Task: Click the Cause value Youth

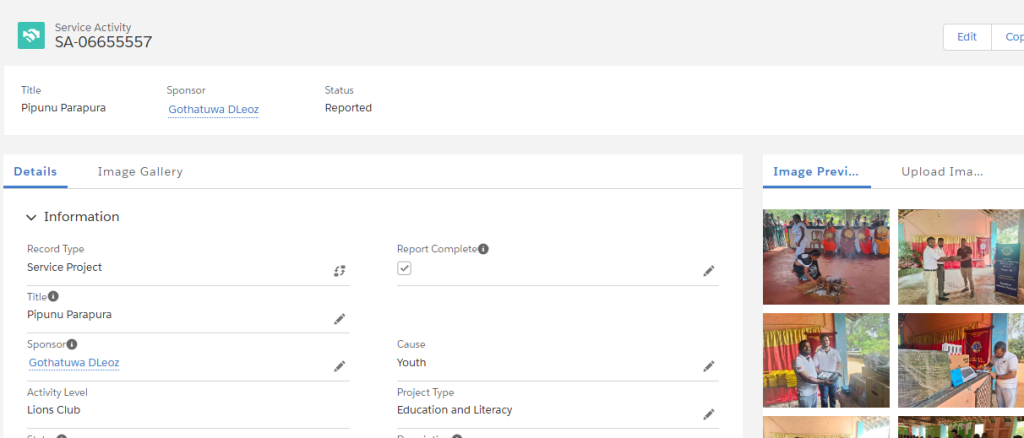Action: [411, 362]
